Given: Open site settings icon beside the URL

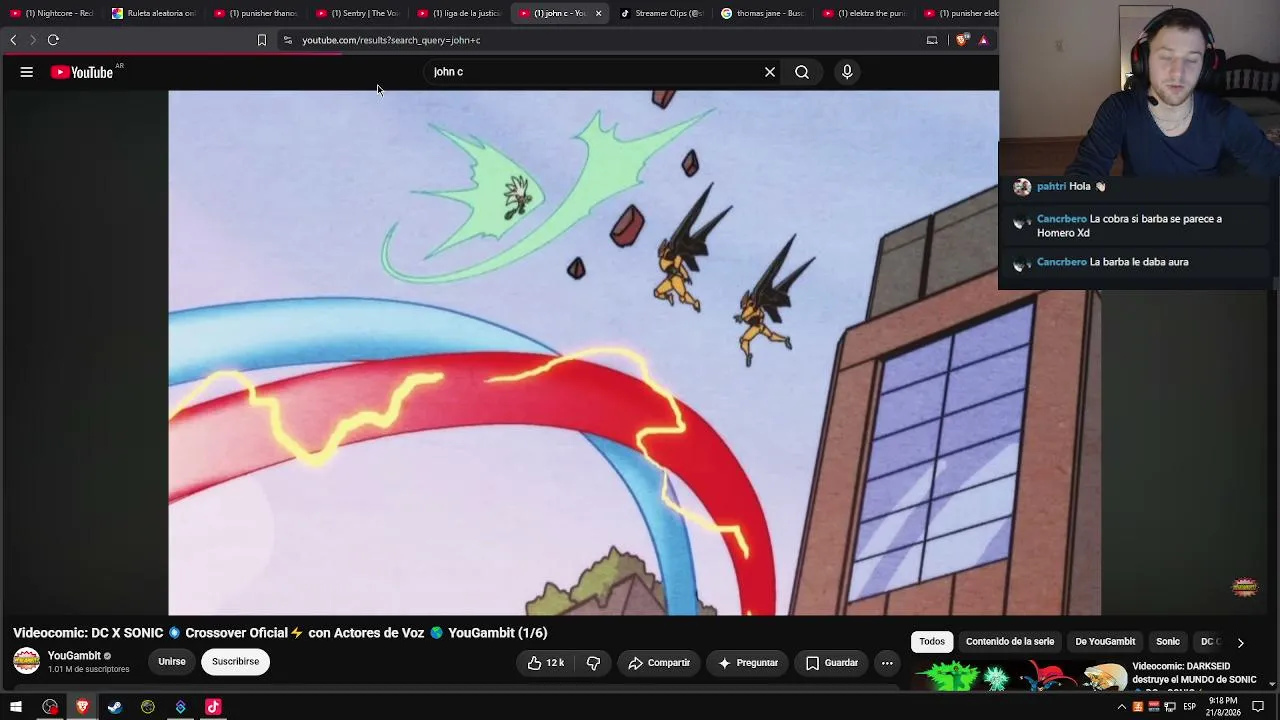Looking at the screenshot, I should tap(288, 40).
